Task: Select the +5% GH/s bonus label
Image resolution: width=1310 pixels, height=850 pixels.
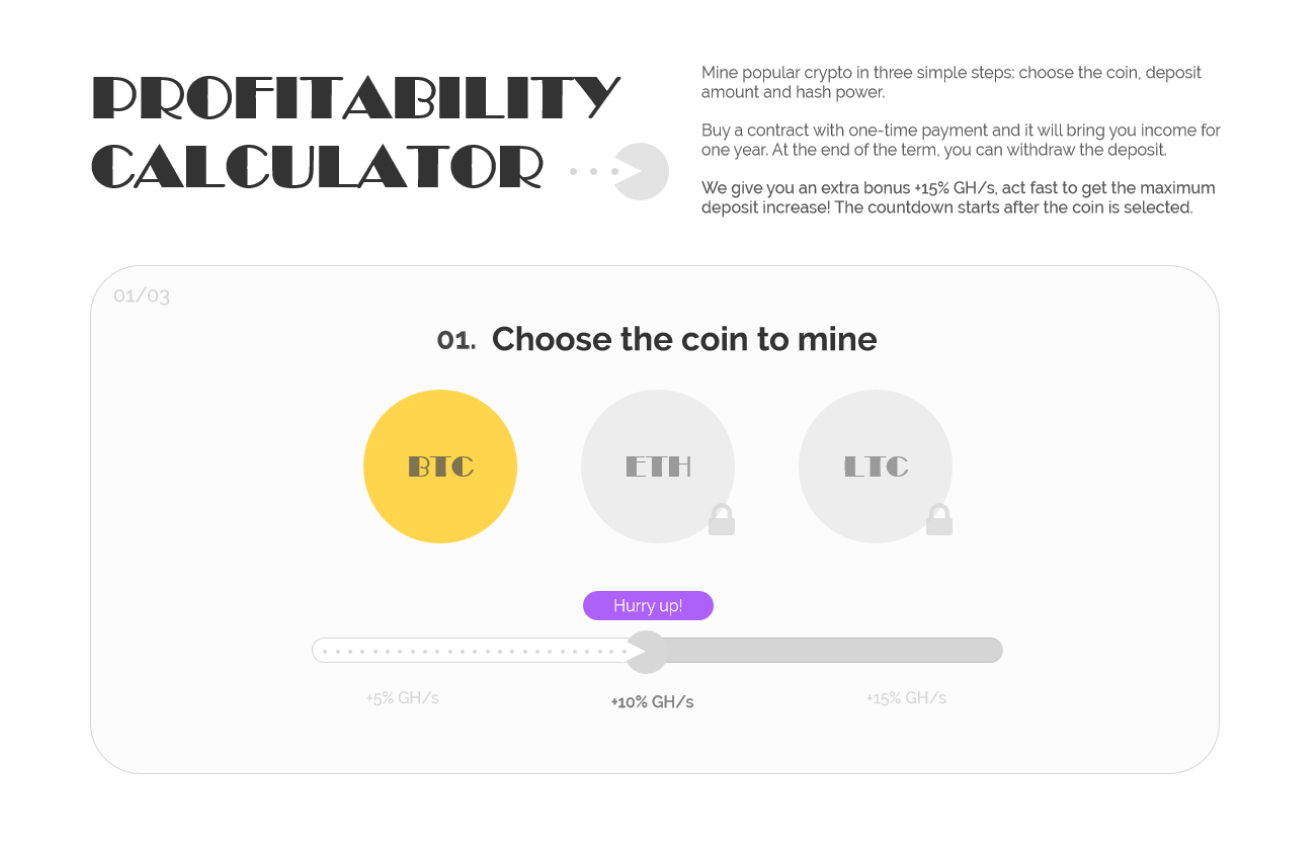Action: click(402, 698)
